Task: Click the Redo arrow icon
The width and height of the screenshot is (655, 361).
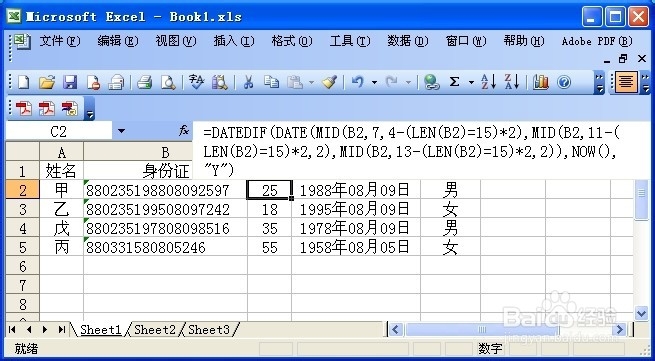Action: coord(391,82)
